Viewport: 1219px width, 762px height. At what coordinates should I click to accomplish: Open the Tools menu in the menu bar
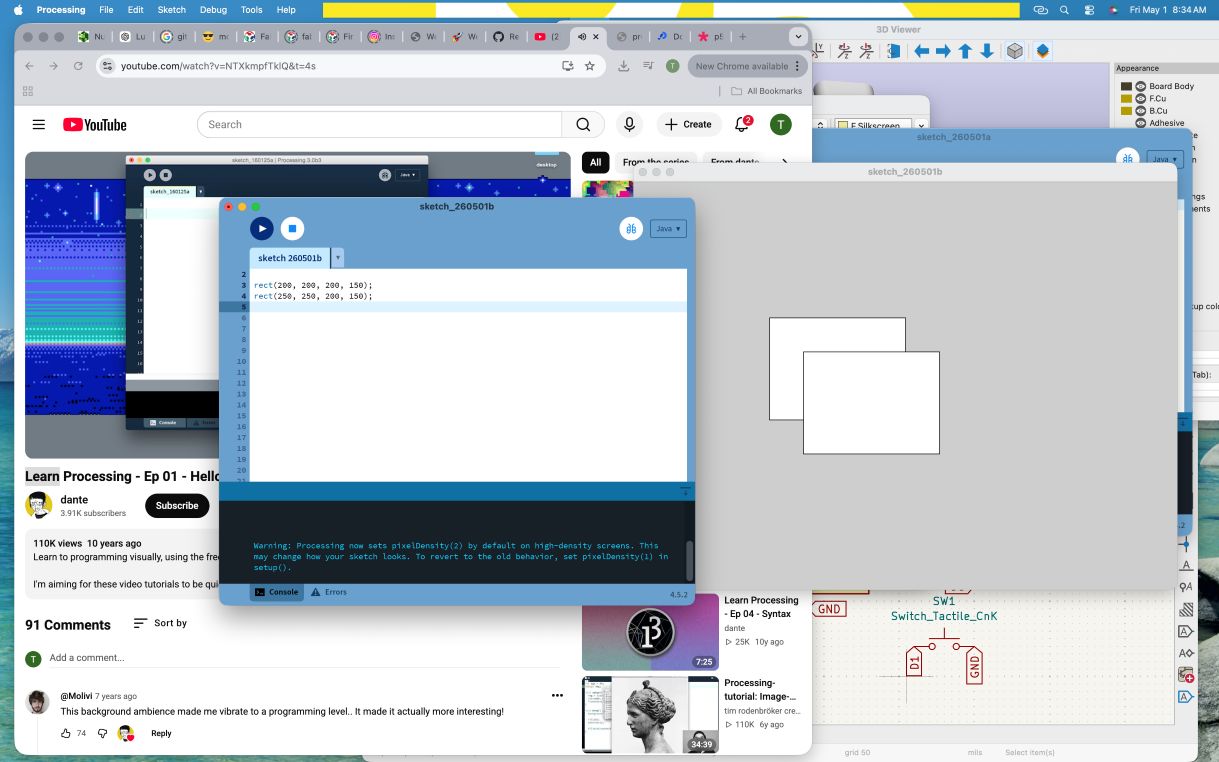251,9
